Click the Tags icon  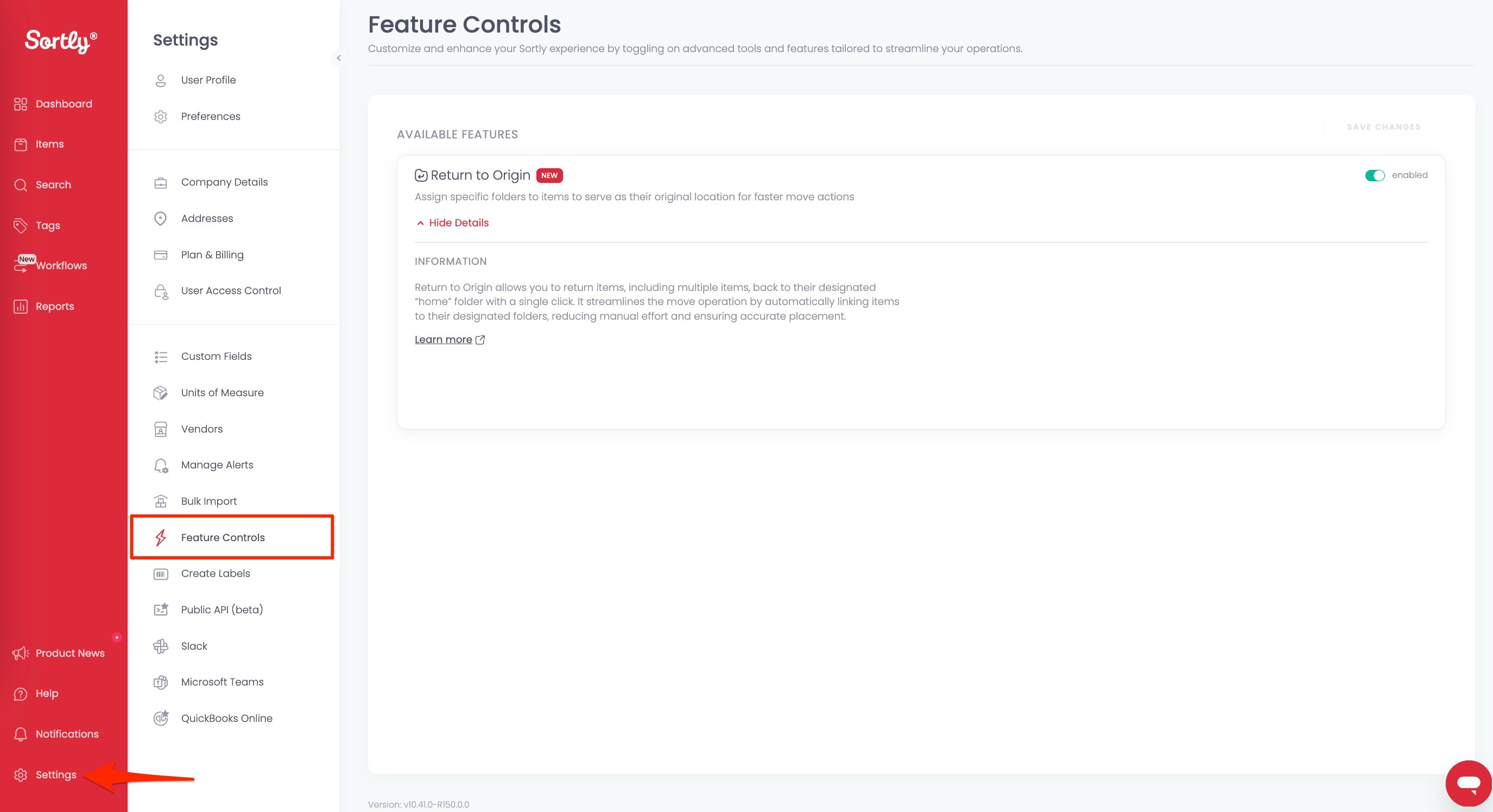click(x=21, y=225)
